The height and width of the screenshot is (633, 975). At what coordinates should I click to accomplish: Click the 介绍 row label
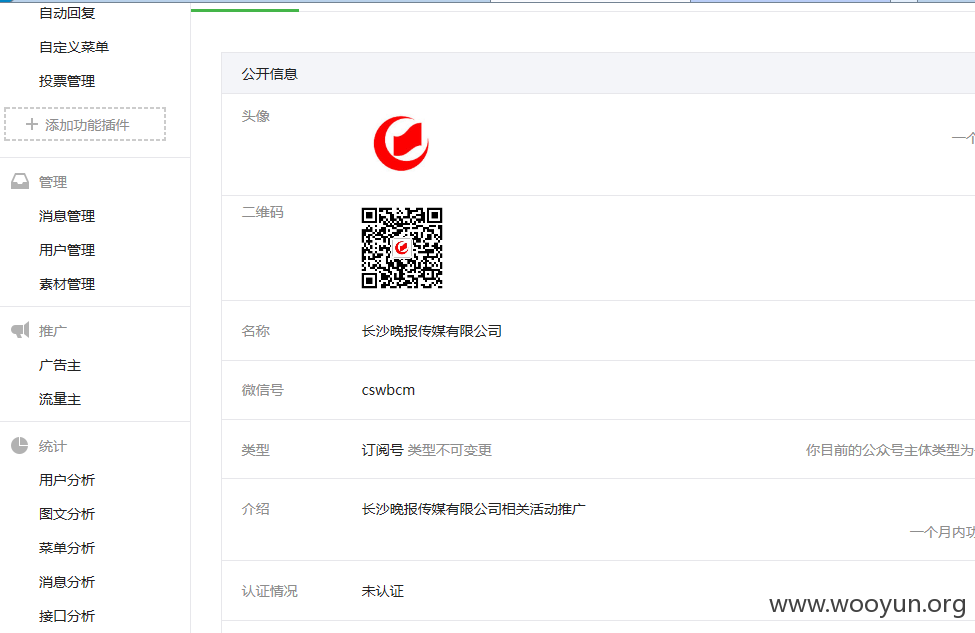(x=256, y=509)
